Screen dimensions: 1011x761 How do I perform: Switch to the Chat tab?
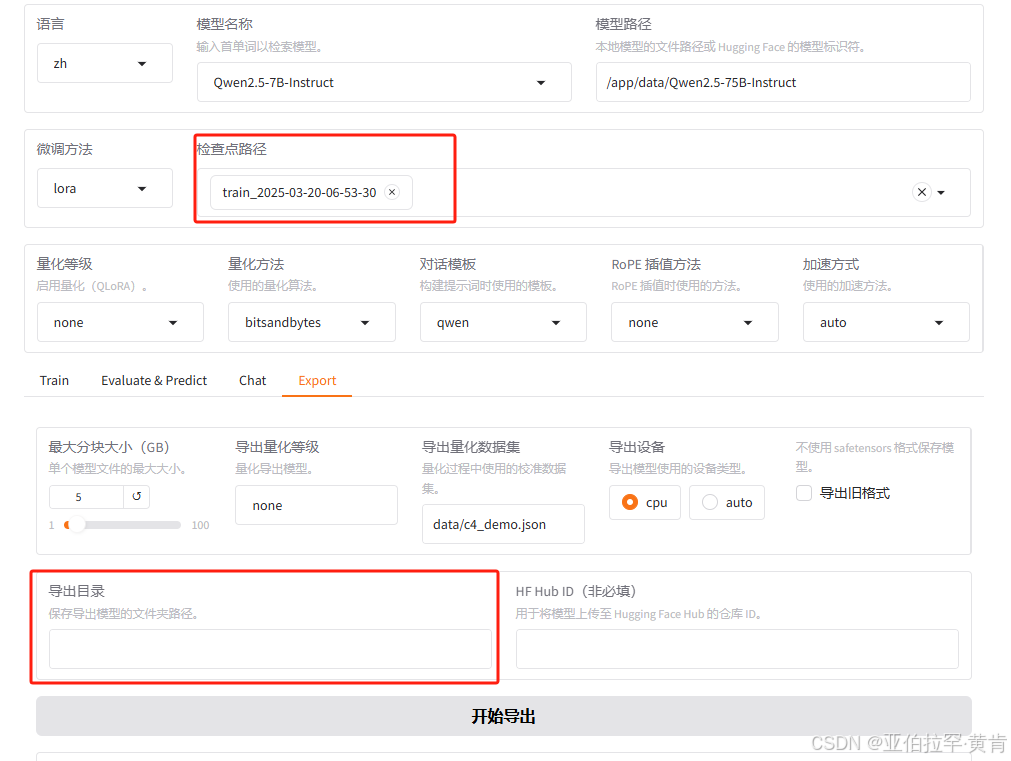click(x=252, y=380)
